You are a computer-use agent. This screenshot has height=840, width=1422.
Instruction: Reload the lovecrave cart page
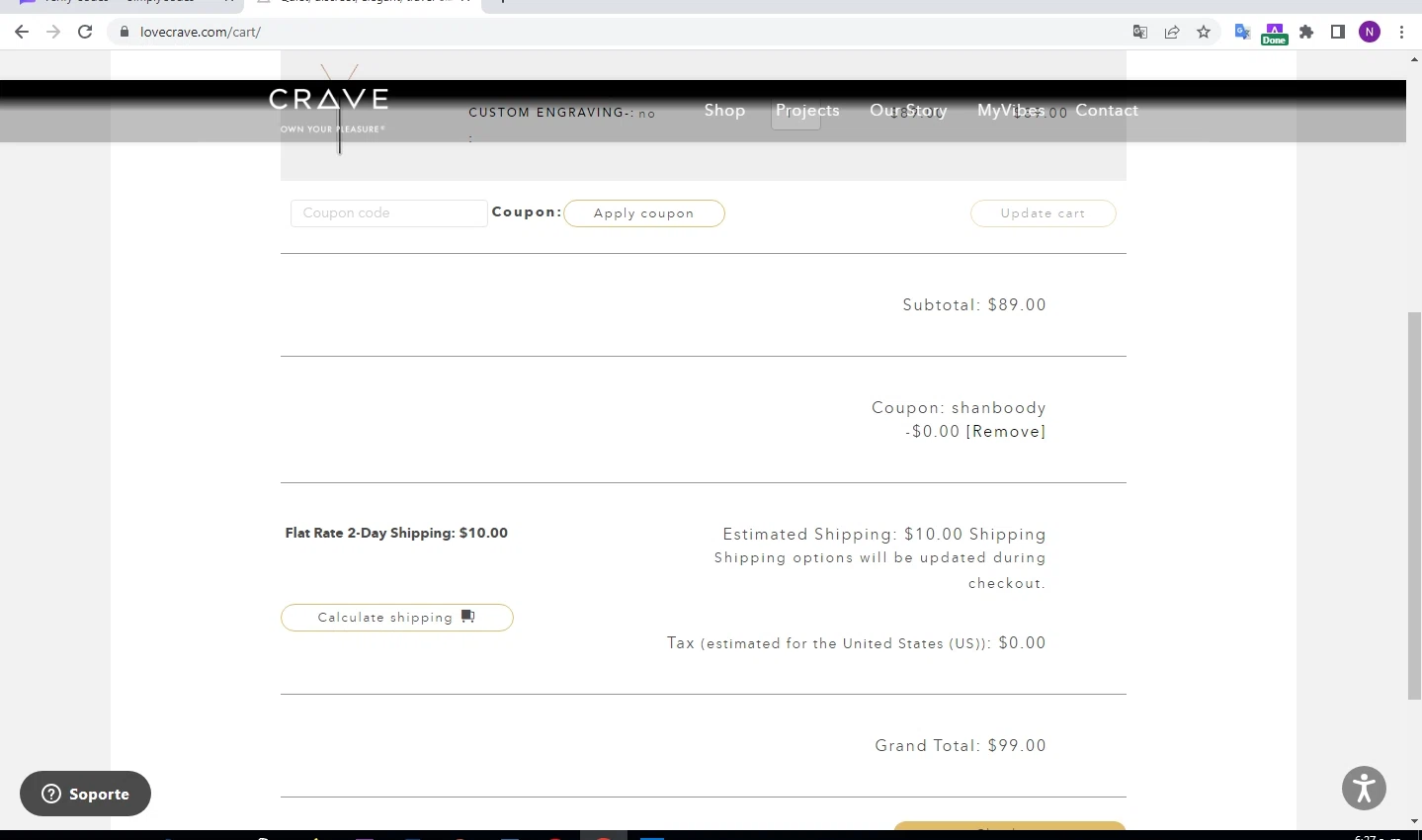point(85,32)
